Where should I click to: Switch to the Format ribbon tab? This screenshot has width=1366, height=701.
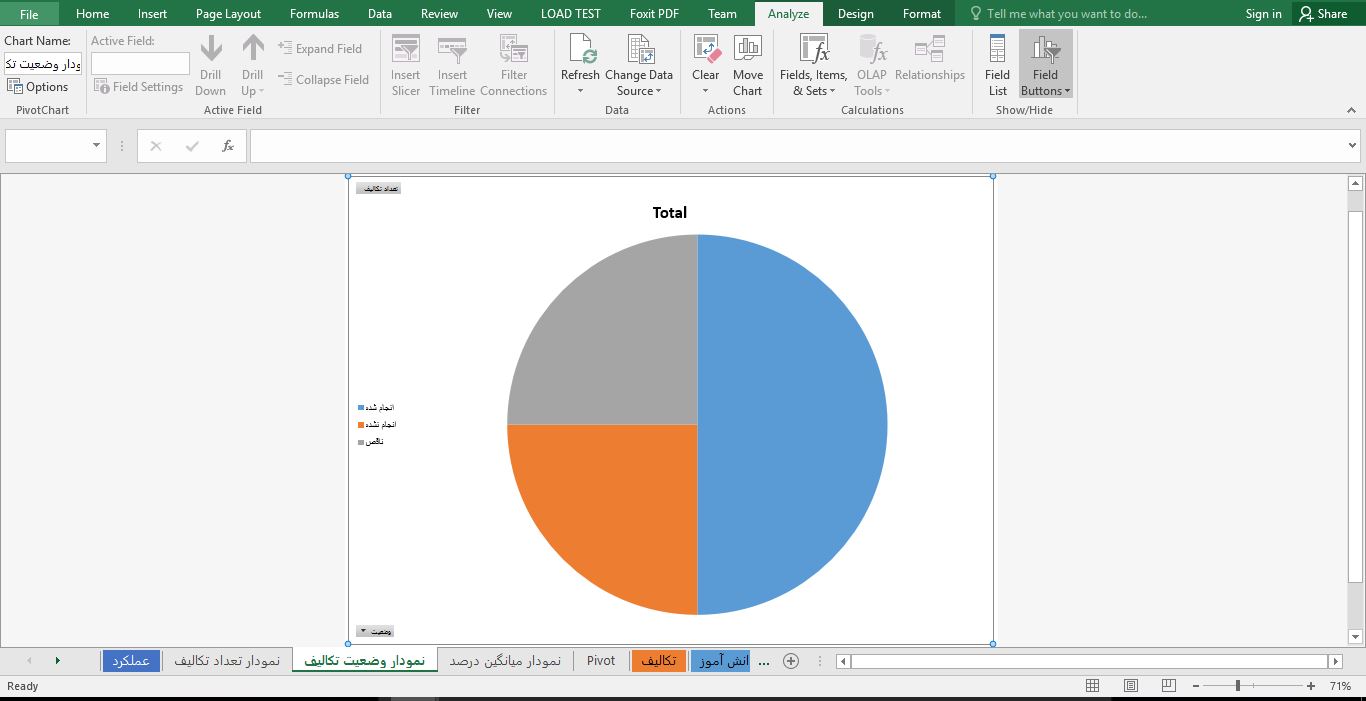[x=921, y=14]
